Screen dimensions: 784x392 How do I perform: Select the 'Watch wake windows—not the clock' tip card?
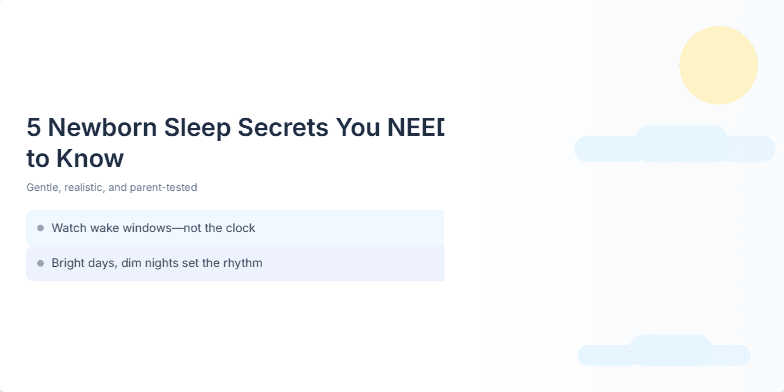tap(235, 228)
